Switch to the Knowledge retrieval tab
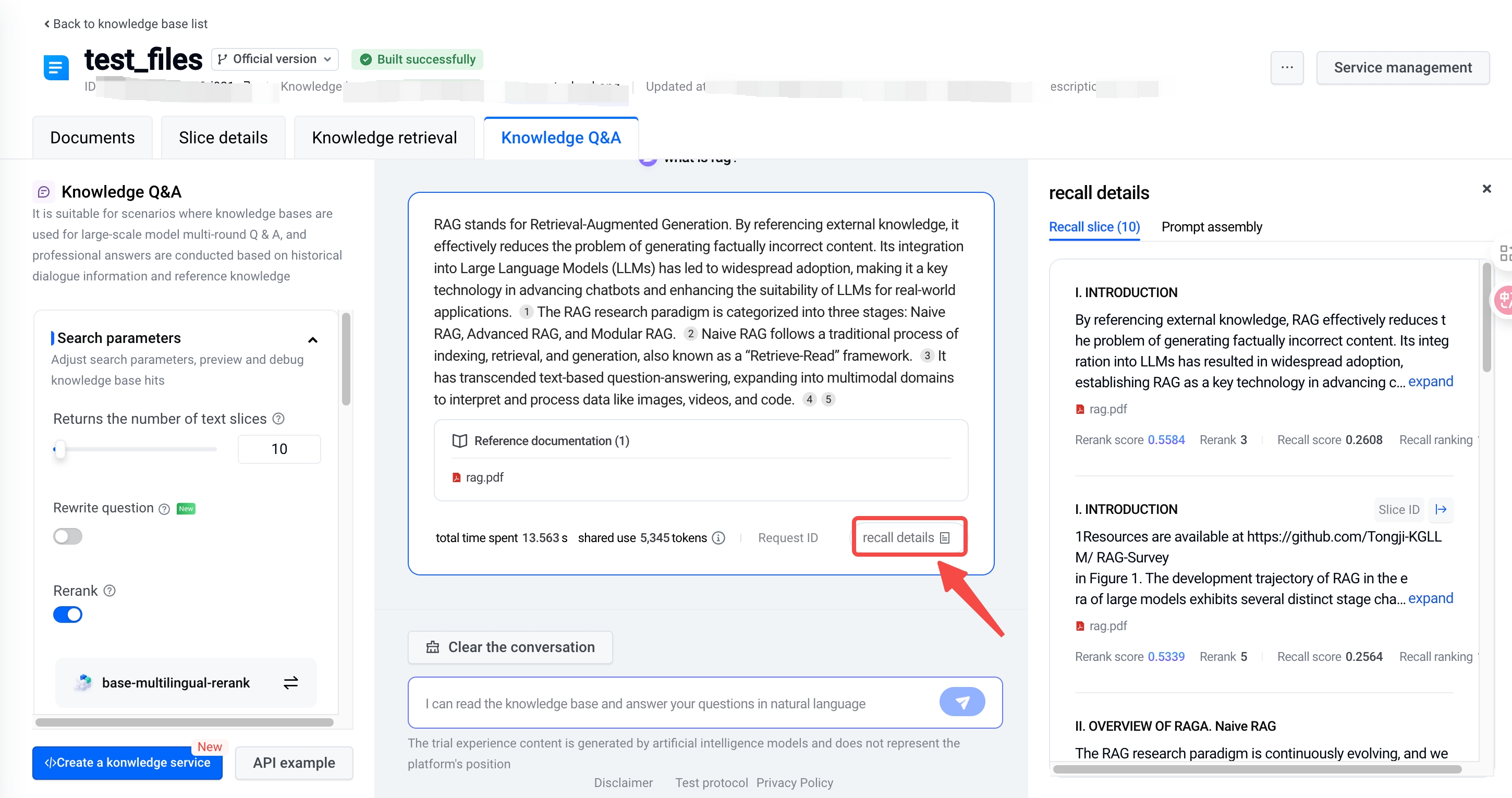1512x798 pixels. pyautogui.click(x=384, y=137)
